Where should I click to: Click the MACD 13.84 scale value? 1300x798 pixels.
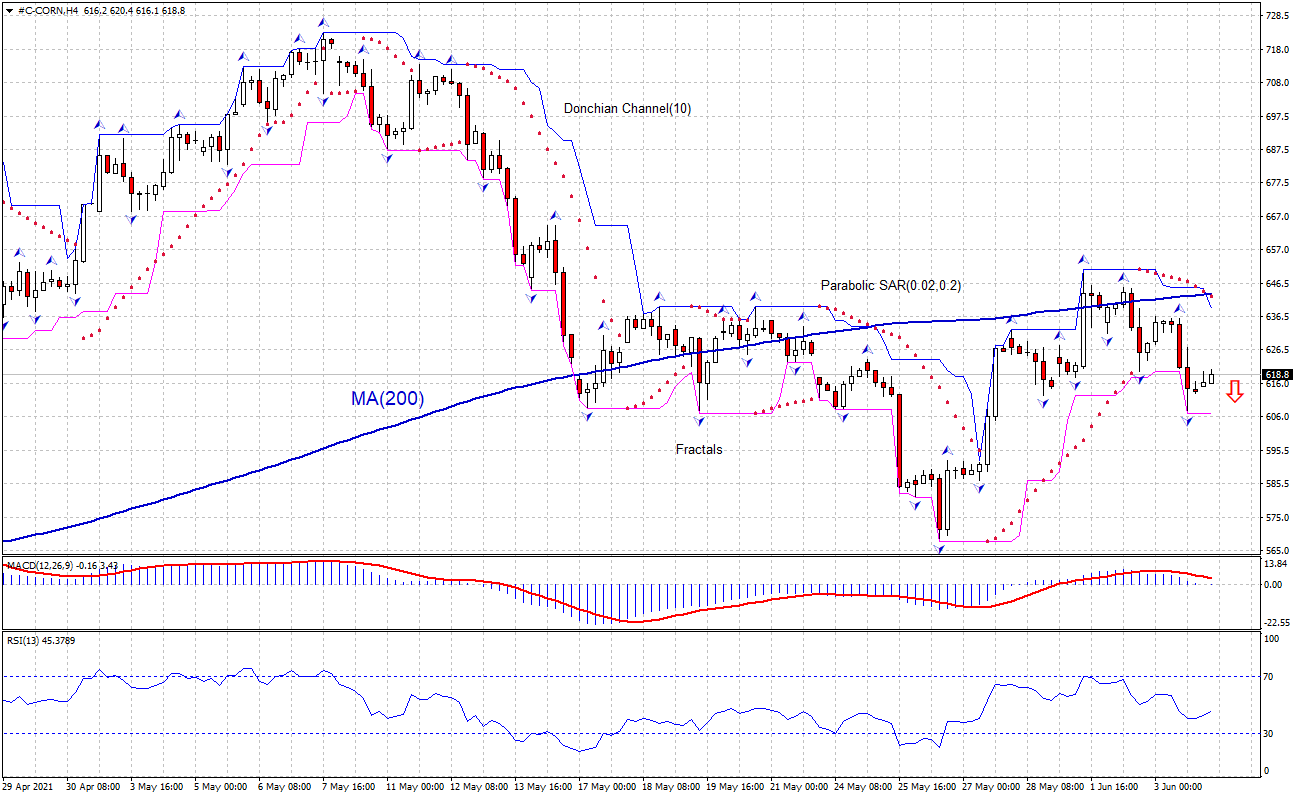click(1275, 565)
